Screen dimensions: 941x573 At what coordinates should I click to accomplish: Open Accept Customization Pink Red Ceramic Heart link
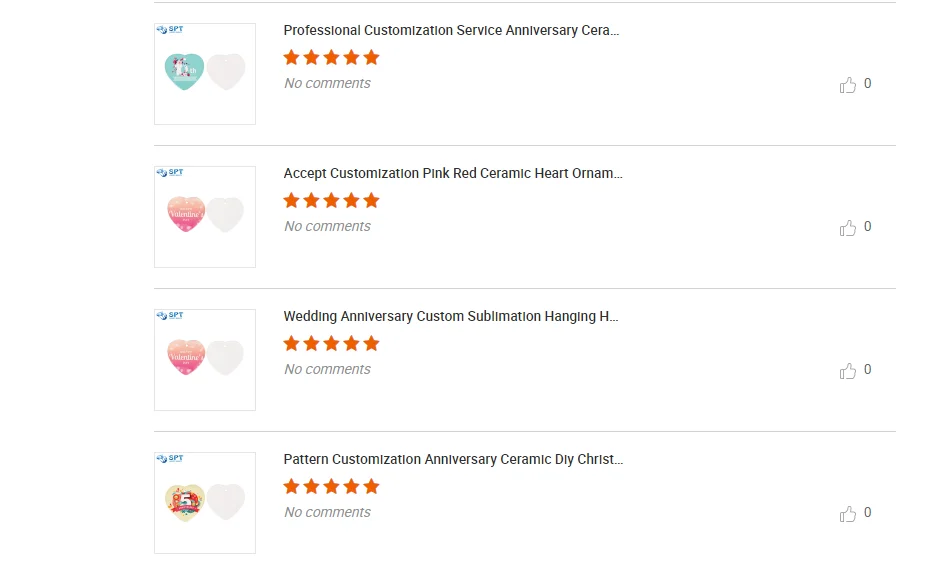[452, 174]
